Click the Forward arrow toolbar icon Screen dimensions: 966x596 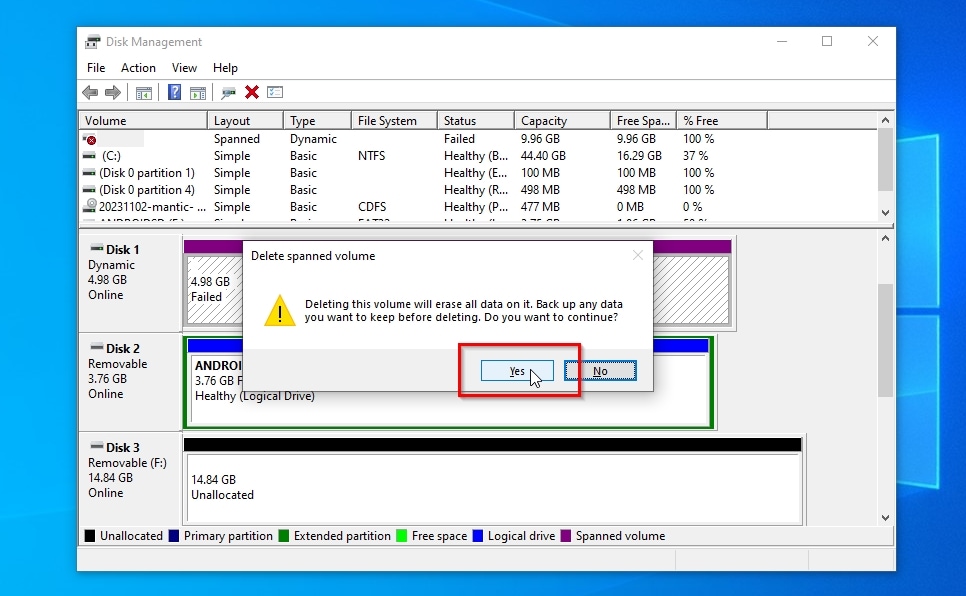coord(113,93)
